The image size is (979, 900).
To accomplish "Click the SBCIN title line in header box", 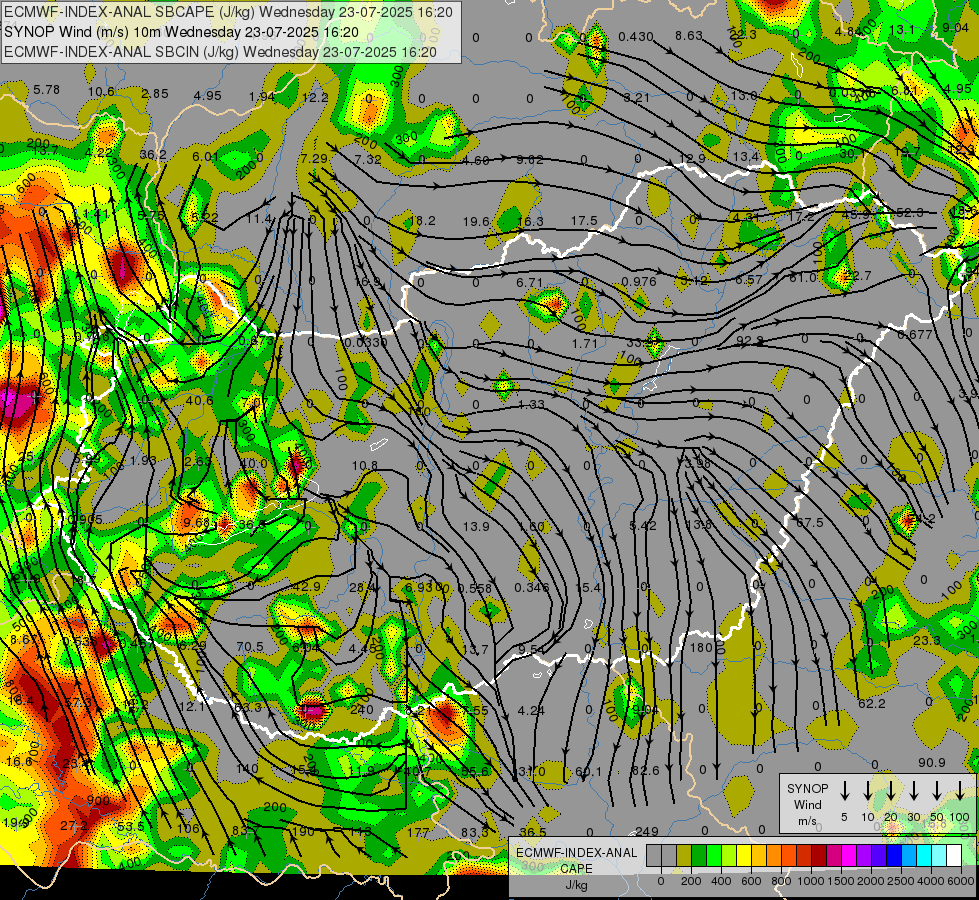I will click(x=220, y=52).
